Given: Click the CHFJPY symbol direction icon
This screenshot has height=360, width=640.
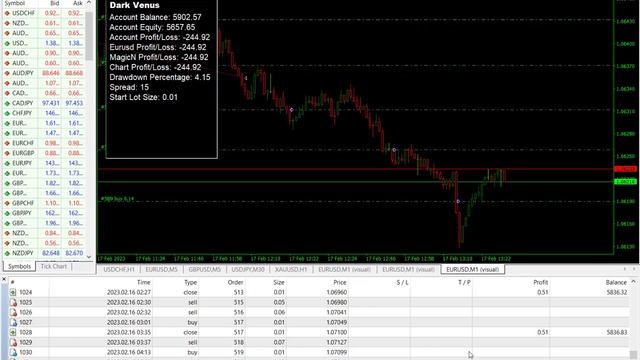Looking at the screenshot, I should coord(7,113).
